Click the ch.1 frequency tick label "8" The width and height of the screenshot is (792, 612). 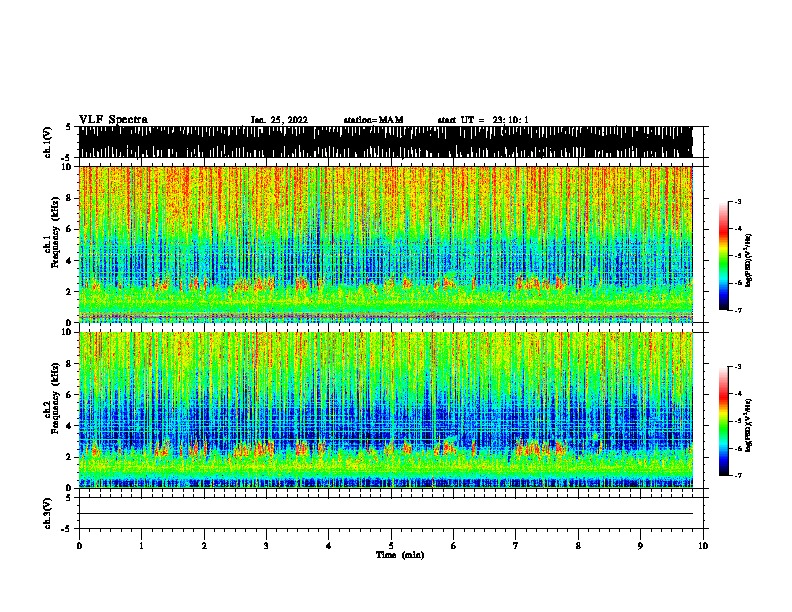click(70, 198)
